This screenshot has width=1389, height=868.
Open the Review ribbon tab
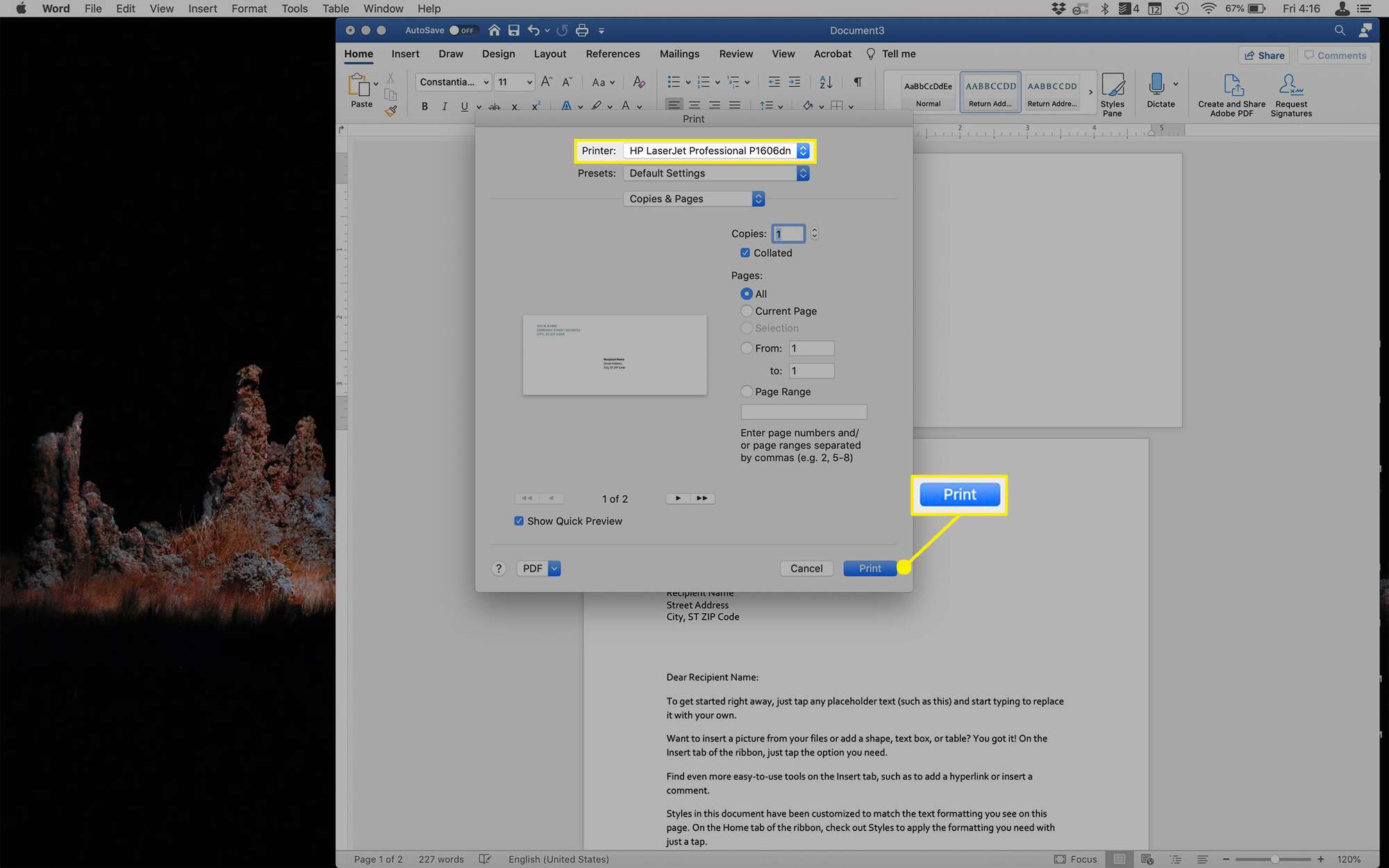tap(735, 54)
